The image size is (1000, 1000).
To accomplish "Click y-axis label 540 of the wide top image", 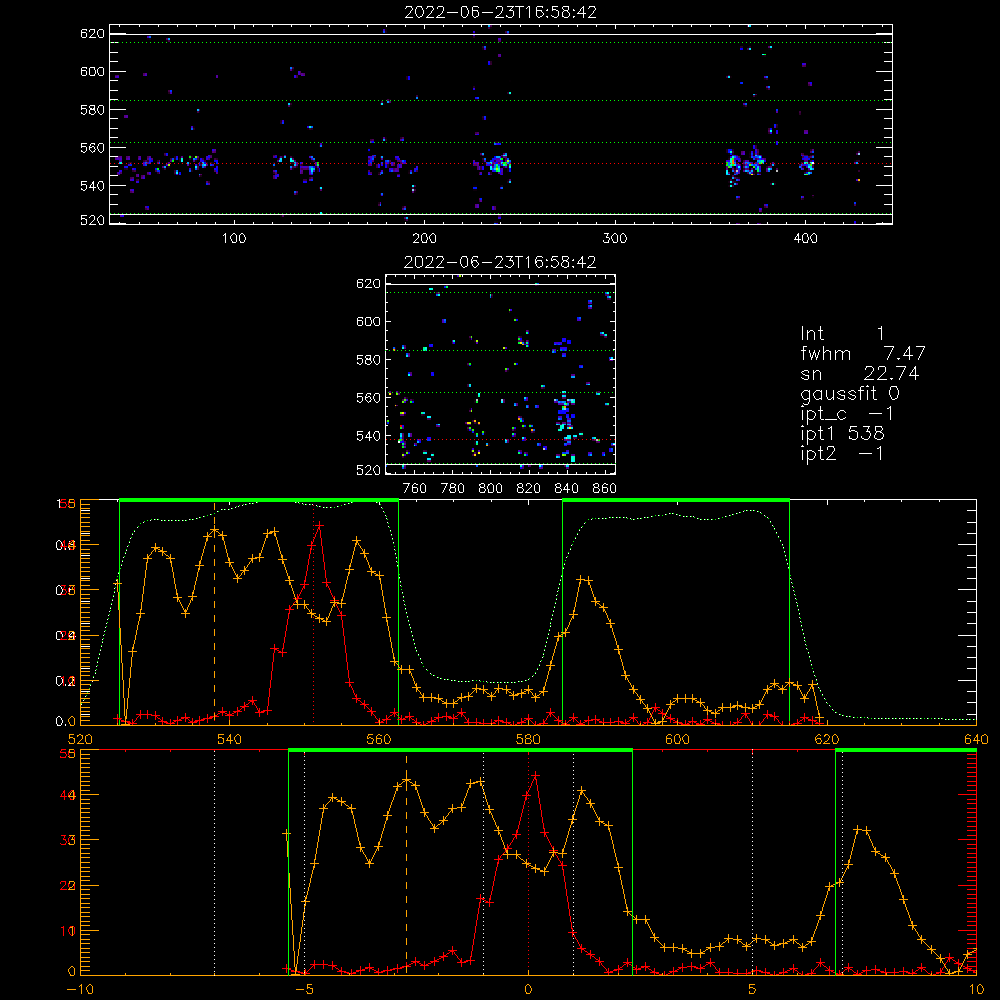I will (x=92, y=186).
